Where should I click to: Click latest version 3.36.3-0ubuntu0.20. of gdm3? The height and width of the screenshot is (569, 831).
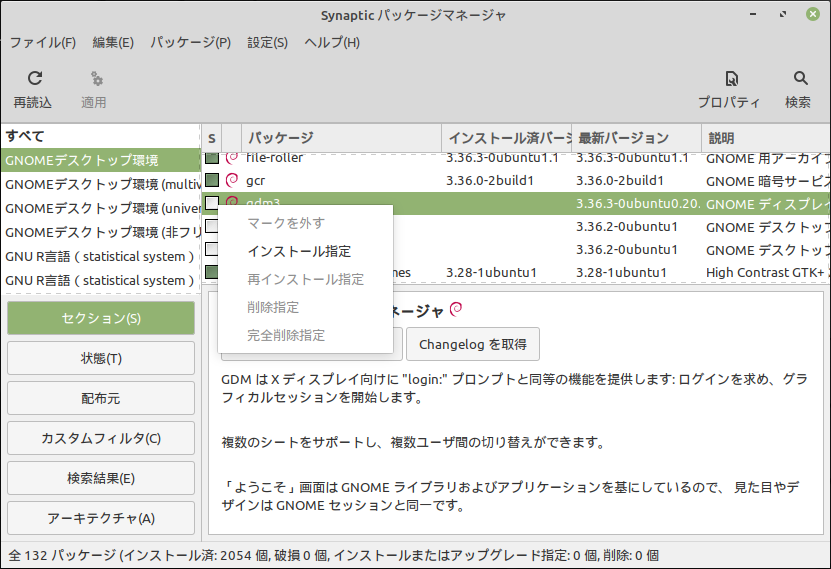click(x=638, y=203)
